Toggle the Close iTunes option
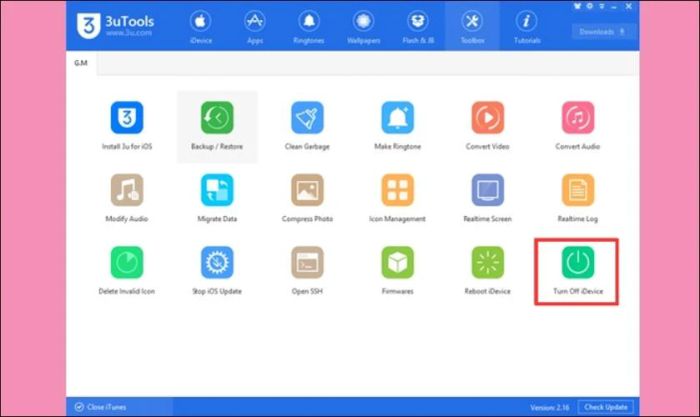Screen dimensions: 700x417 point(100,407)
